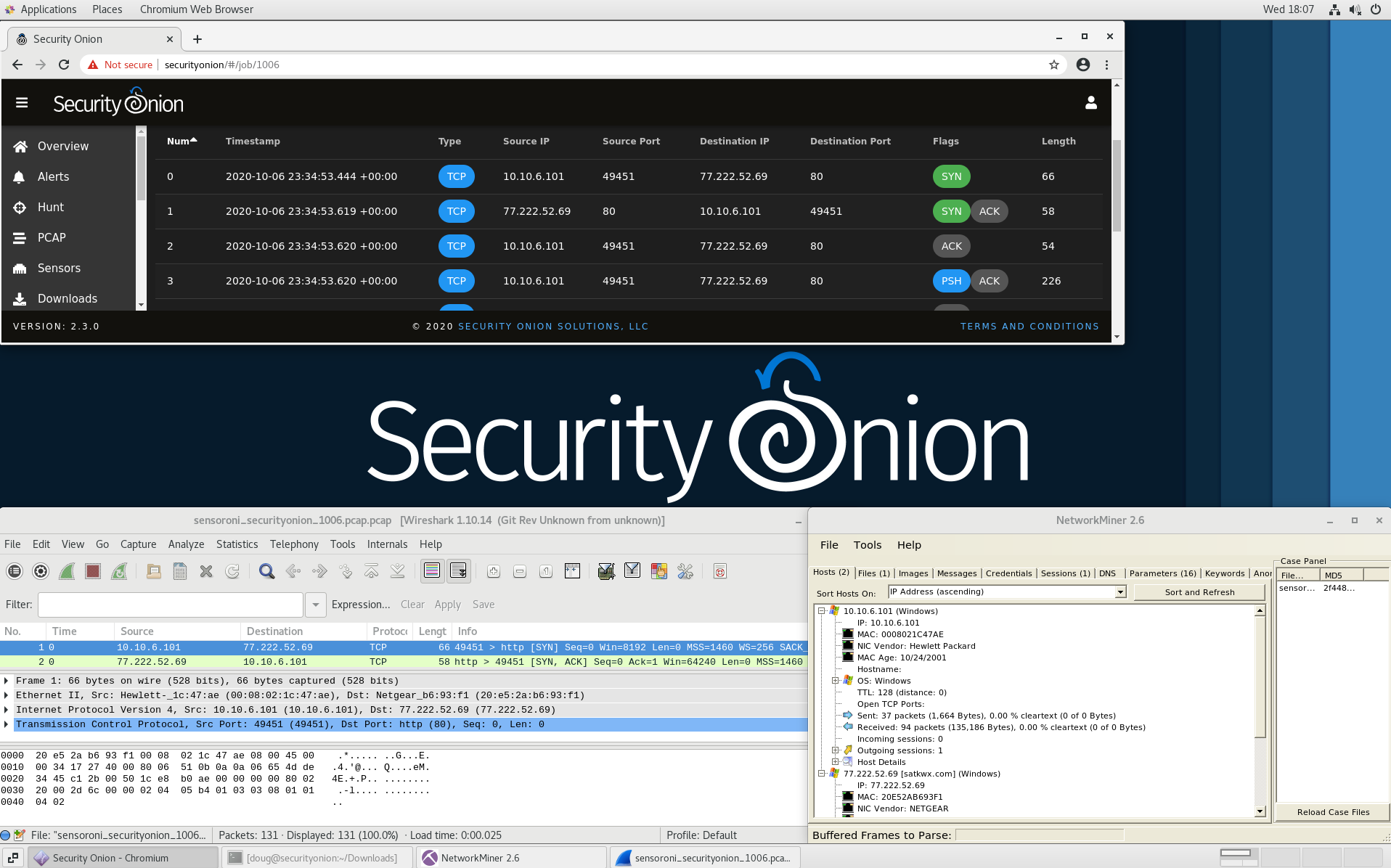Bookmark this page with star icon
This screenshot has height=868, width=1391.
point(1054,65)
